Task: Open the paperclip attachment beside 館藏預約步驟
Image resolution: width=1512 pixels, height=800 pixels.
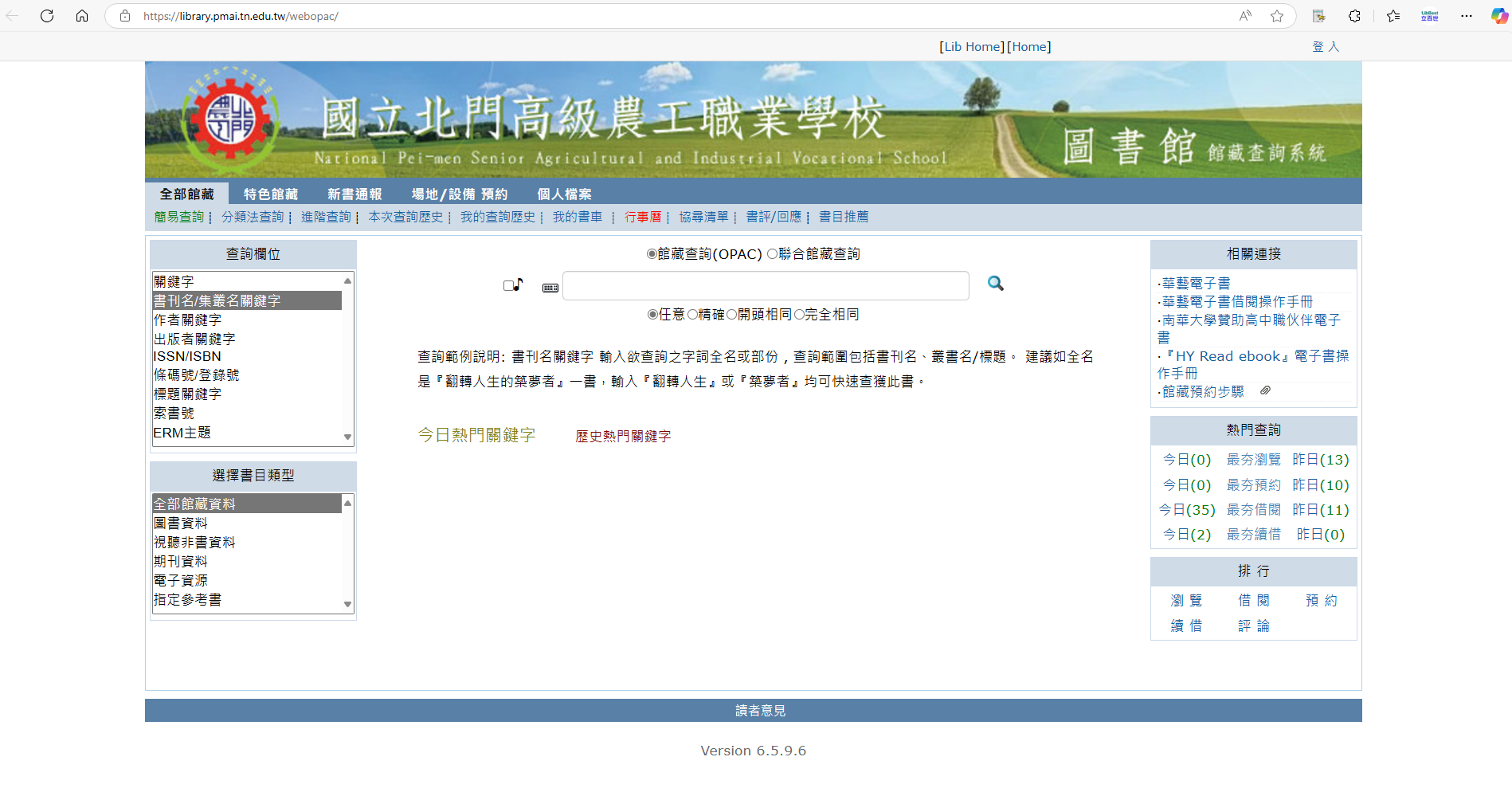Action: (x=1265, y=390)
